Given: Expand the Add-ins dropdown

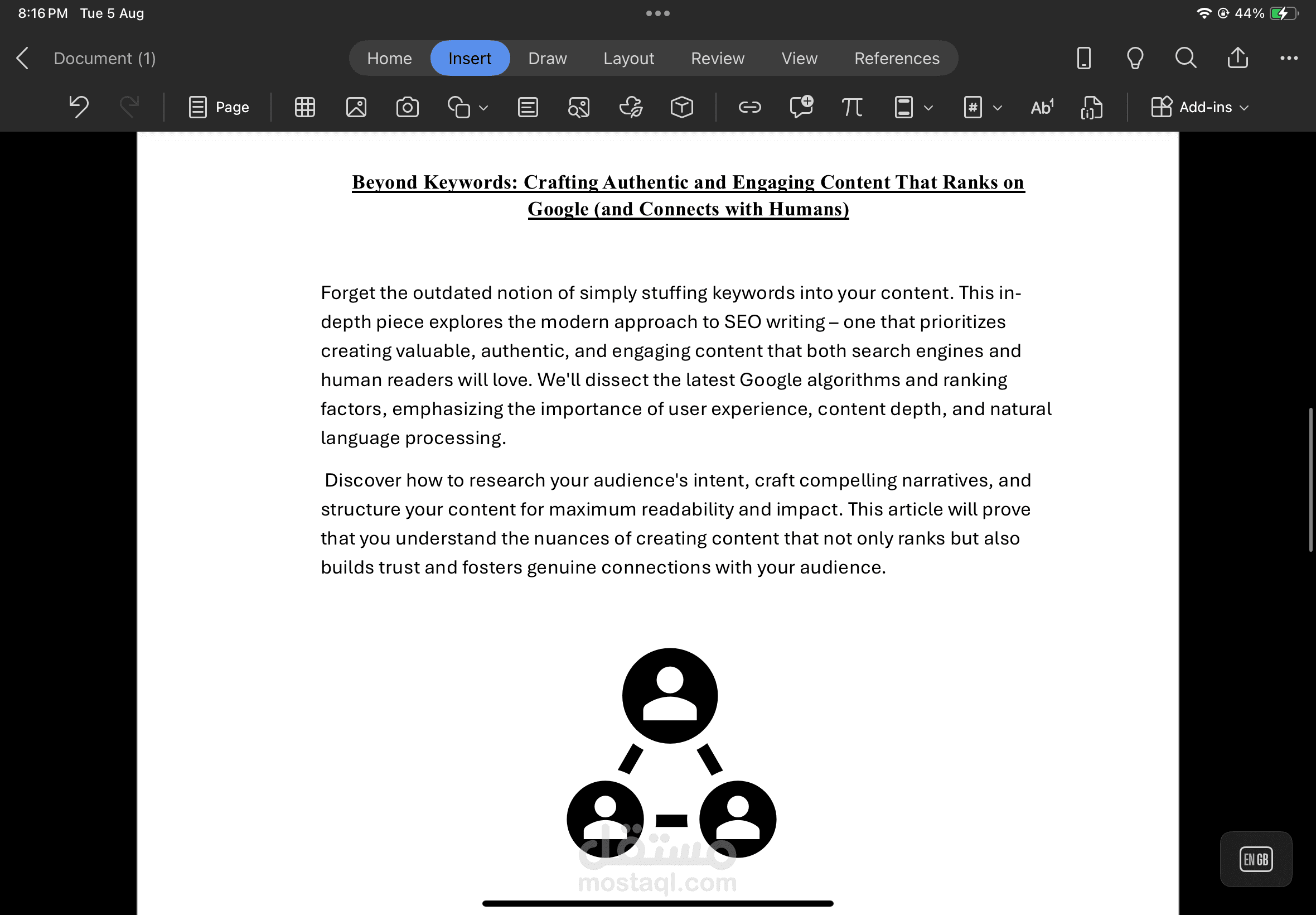Looking at the screenshot, I should 1199,107.
